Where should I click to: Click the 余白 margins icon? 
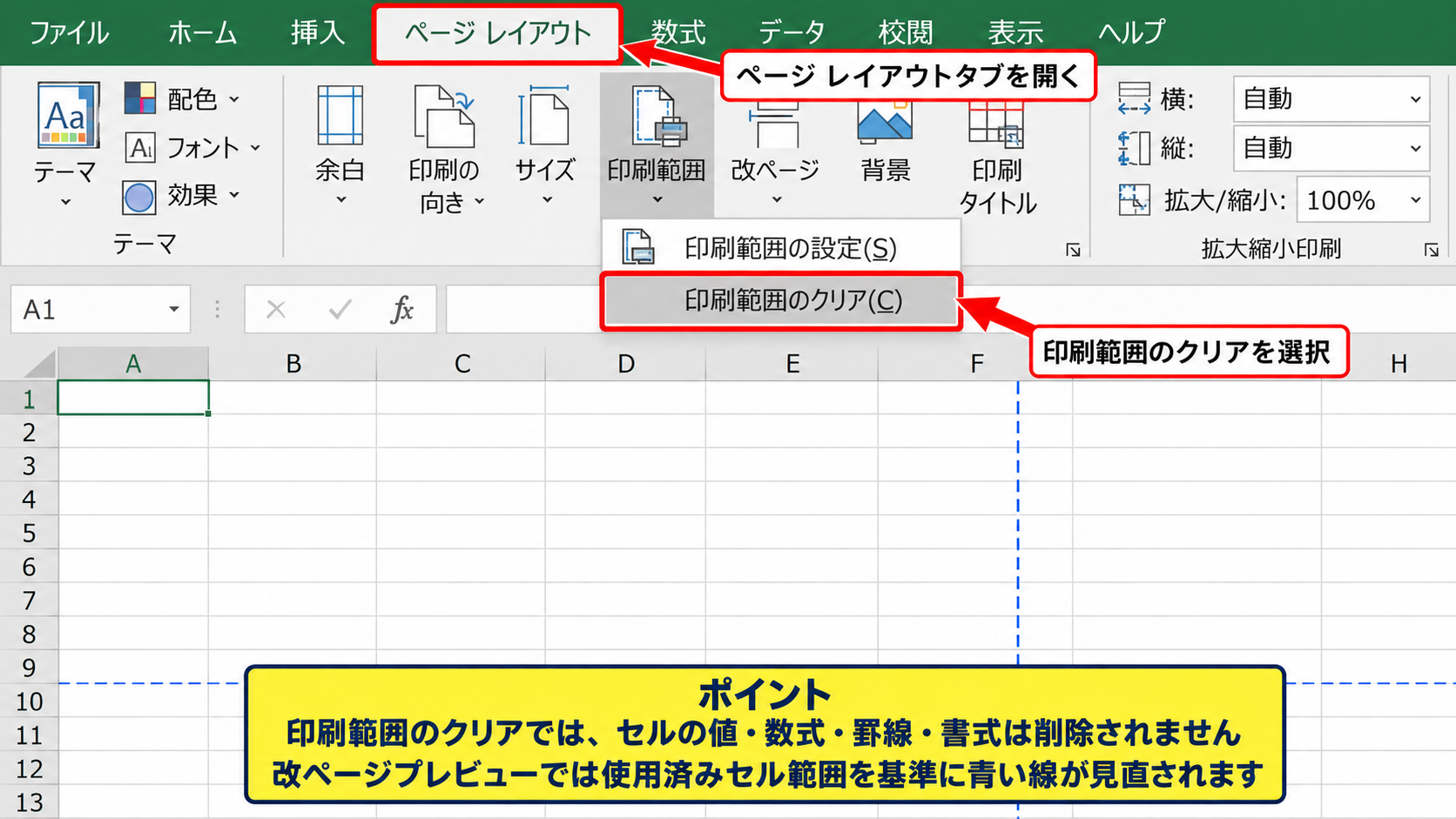click(x=340, y=115)
